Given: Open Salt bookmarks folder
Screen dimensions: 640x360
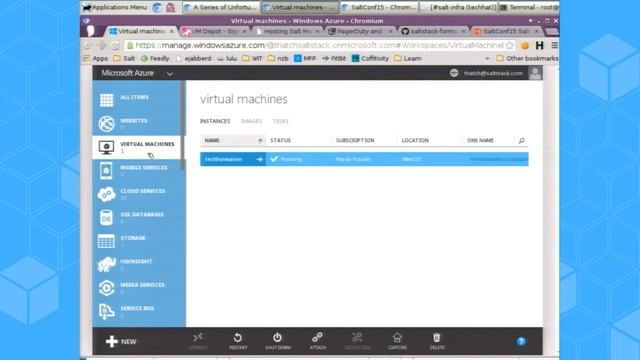Looking at the screenshot, I should tap(124, 58).
